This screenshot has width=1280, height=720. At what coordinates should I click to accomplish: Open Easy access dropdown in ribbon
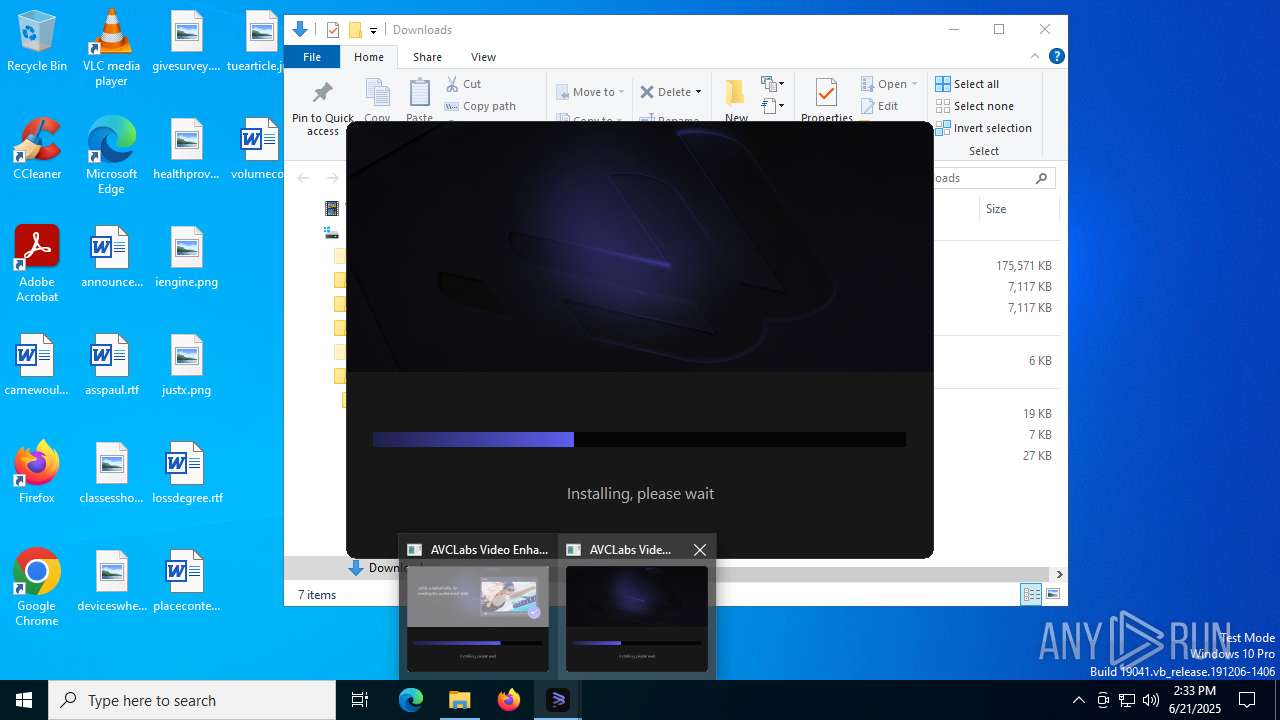point(773,105)
